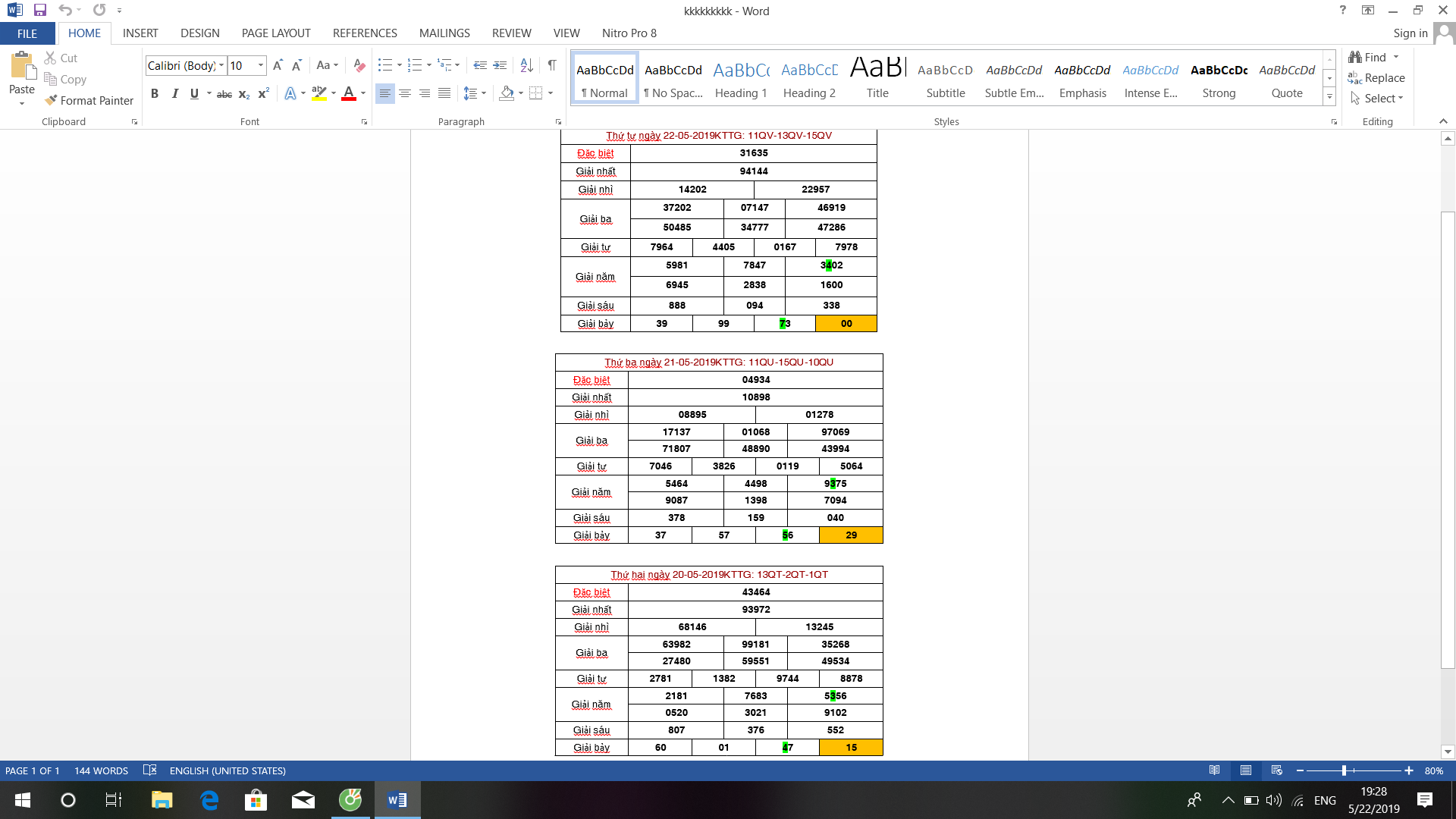Click the zoom slider handle in status bar
The width and height of the screenshot is (1456, 819).
(x=1344, y=770)
